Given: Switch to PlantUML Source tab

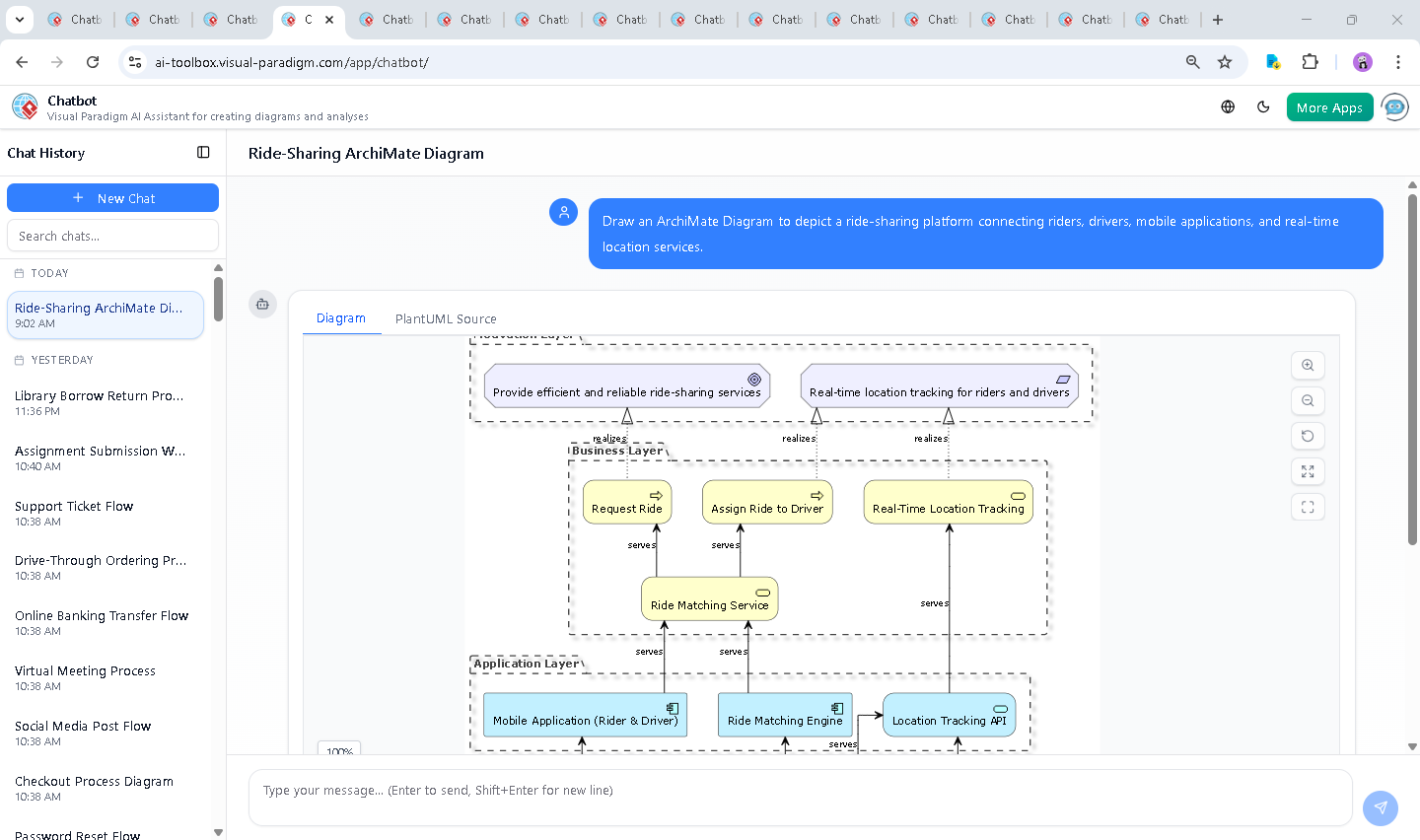Looking at the screenshot, I should pyautogui.click(x=446, y=319).
